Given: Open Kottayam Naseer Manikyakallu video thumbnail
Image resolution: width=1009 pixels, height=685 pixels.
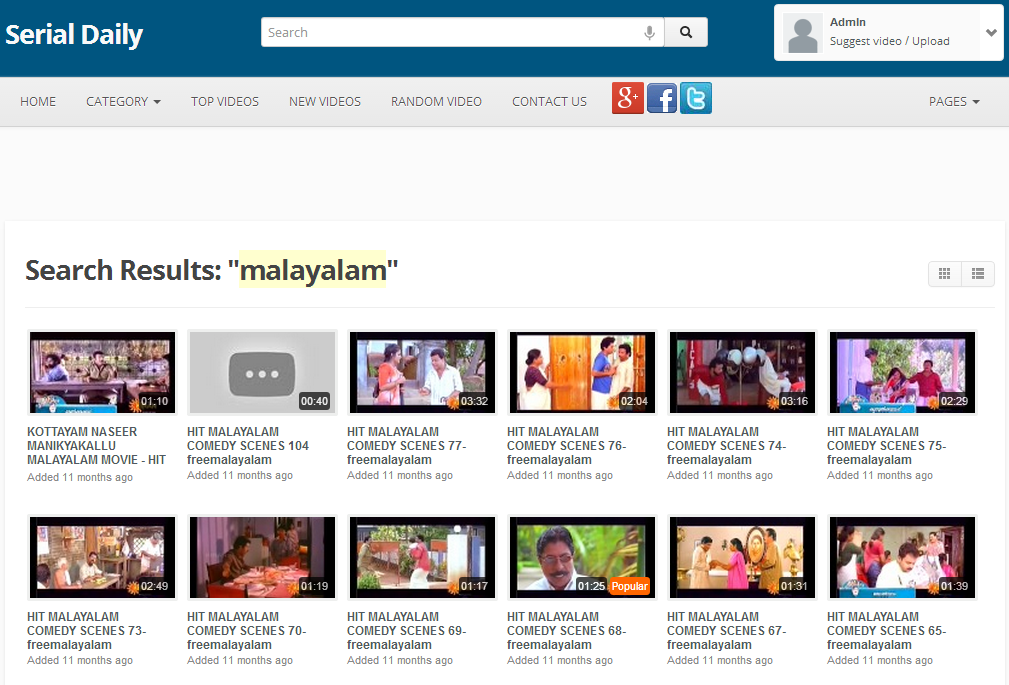Looking at the screenshot, I should 102,372.
